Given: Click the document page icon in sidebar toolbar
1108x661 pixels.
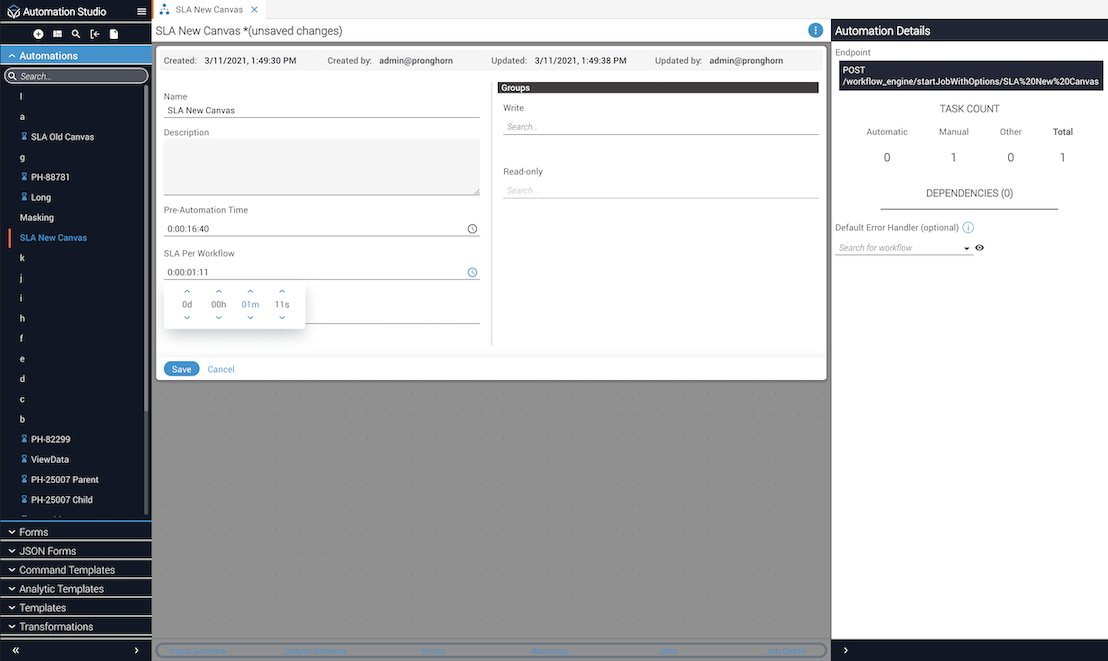Looking at the screenshot, I should (114, 34).
